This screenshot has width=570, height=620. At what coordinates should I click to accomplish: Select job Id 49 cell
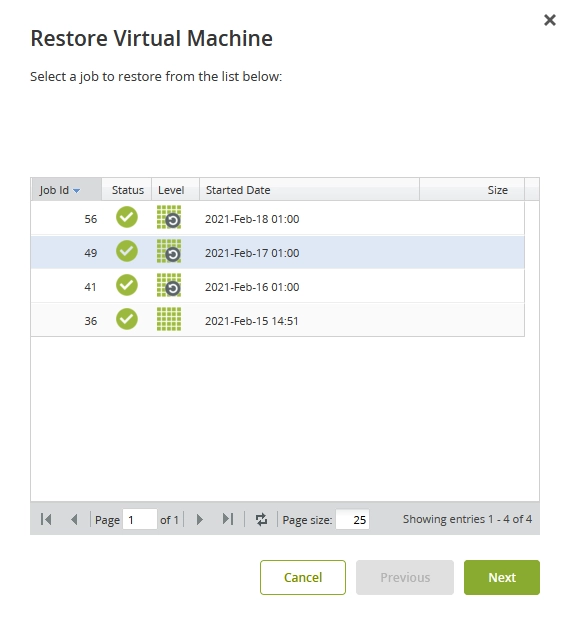pos(91,253)
